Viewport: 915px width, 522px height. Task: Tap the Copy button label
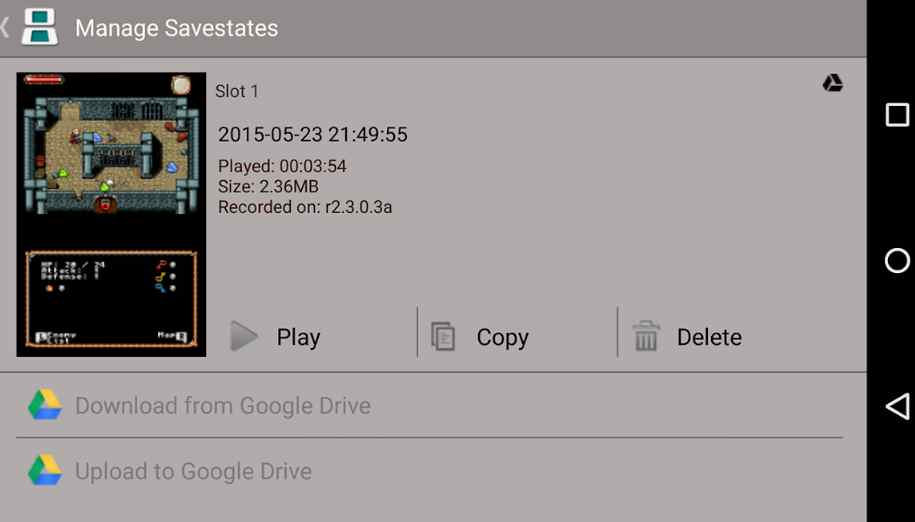(502, 338)
